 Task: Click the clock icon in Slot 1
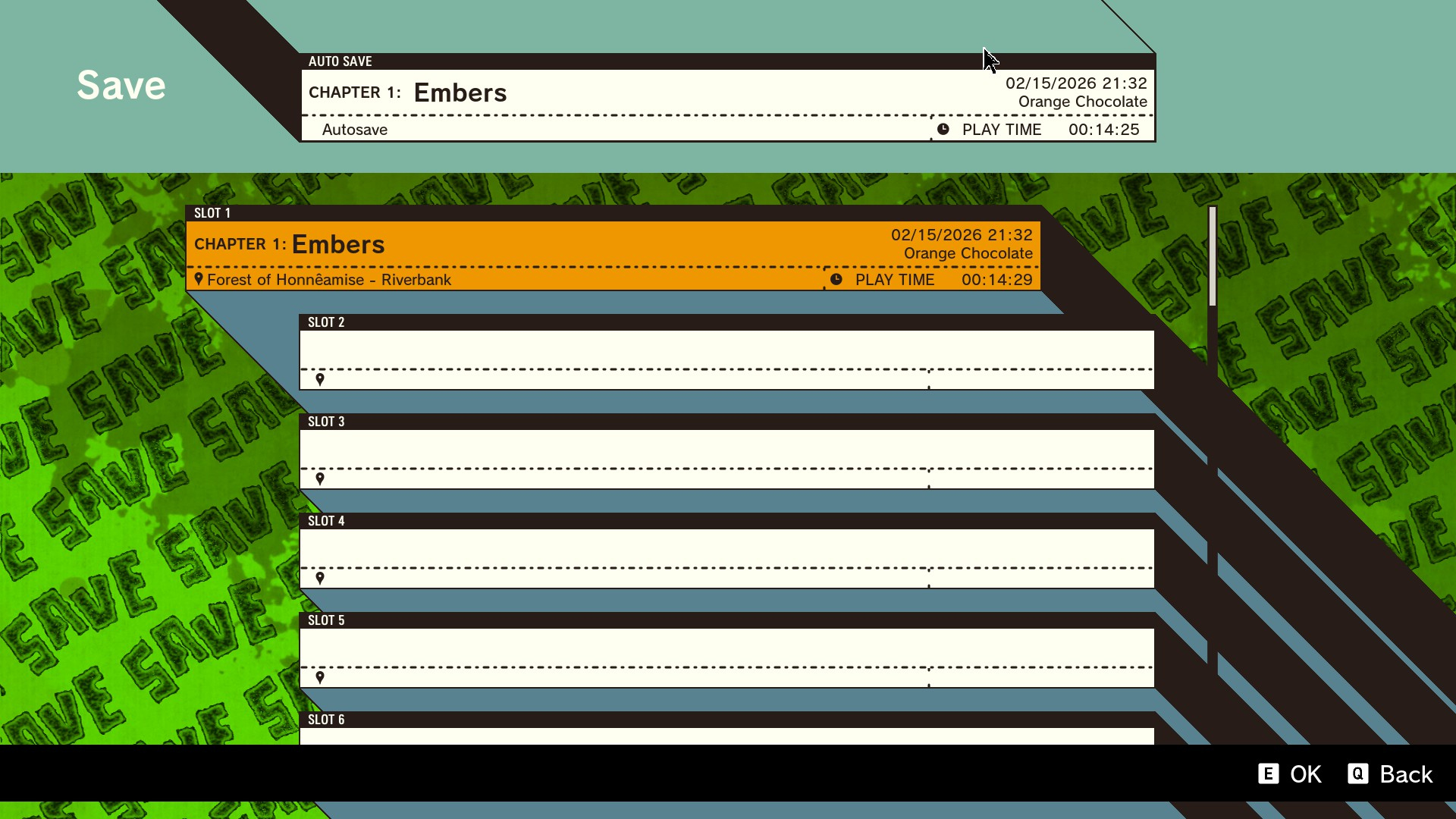pos(836,279)
